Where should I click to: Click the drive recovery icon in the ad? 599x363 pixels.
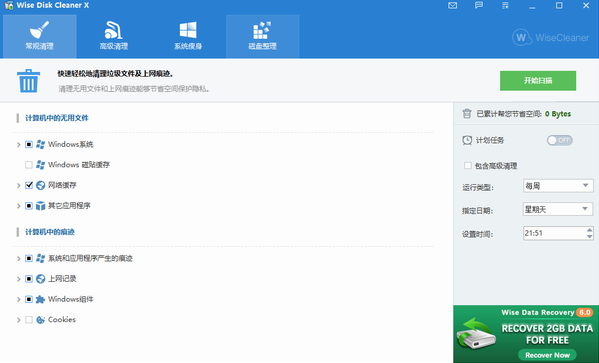tap(476, 333)
